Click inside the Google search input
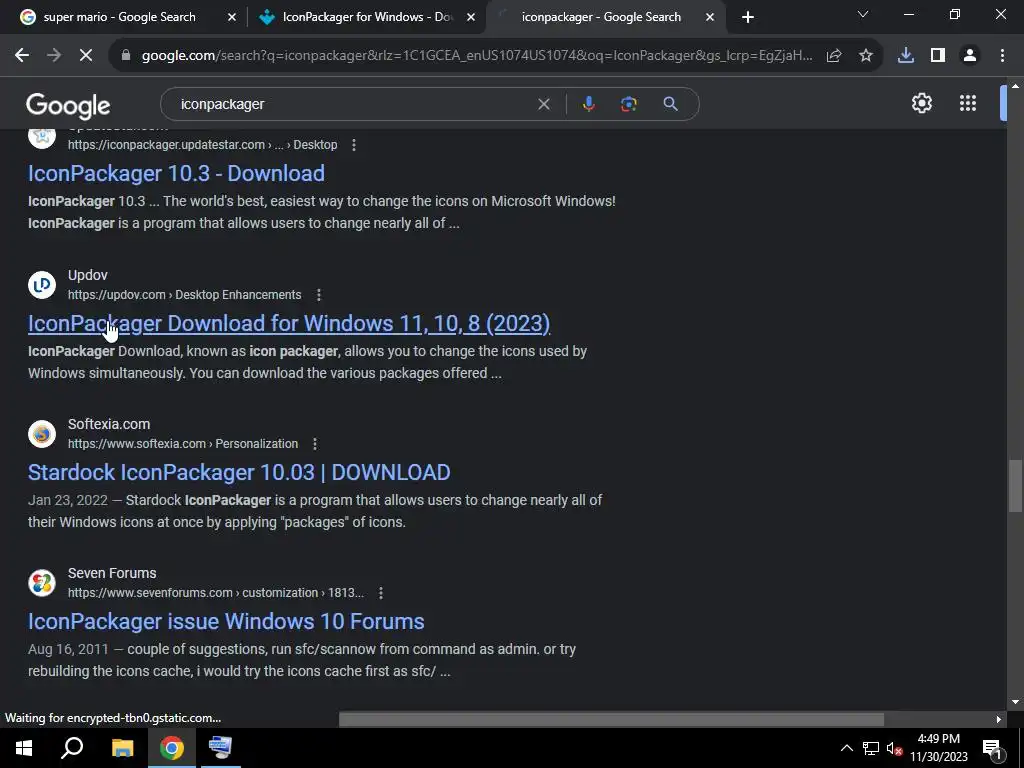The width and height of the screenshot is (1024, 768). 353,104
